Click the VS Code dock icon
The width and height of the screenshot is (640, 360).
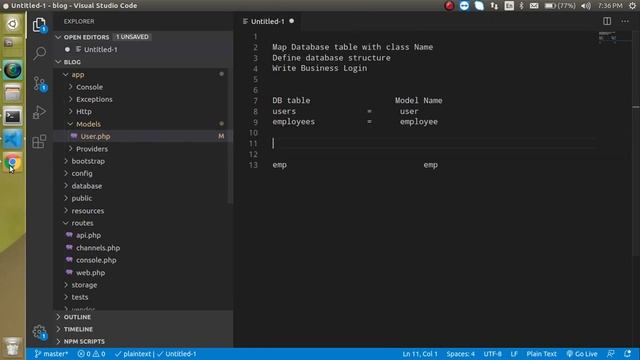pos(13,140)
